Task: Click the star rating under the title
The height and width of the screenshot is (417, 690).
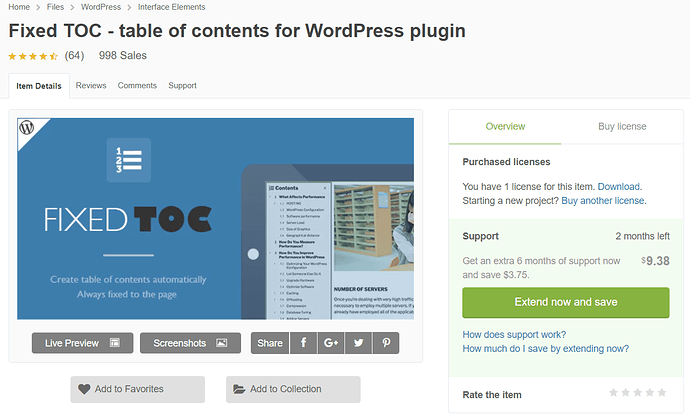Action: pos(33,56)
